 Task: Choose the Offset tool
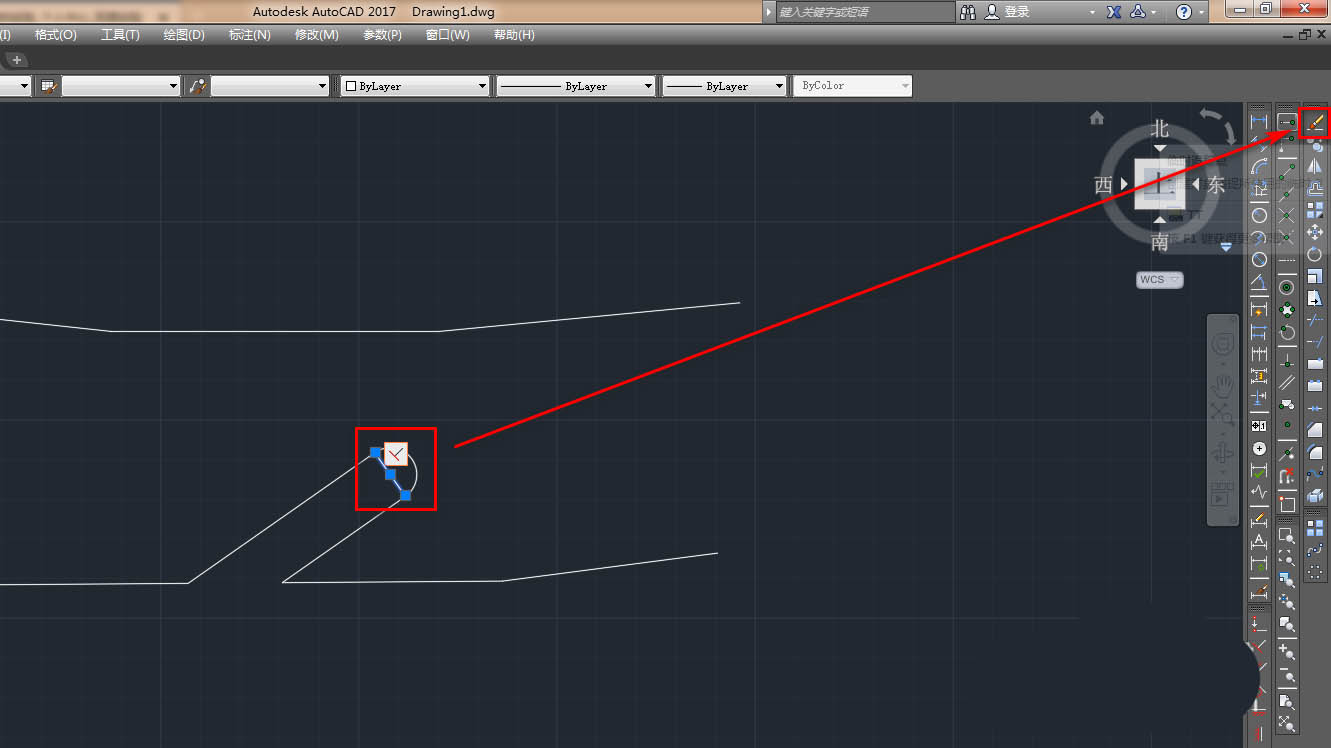coord(1315,188)
